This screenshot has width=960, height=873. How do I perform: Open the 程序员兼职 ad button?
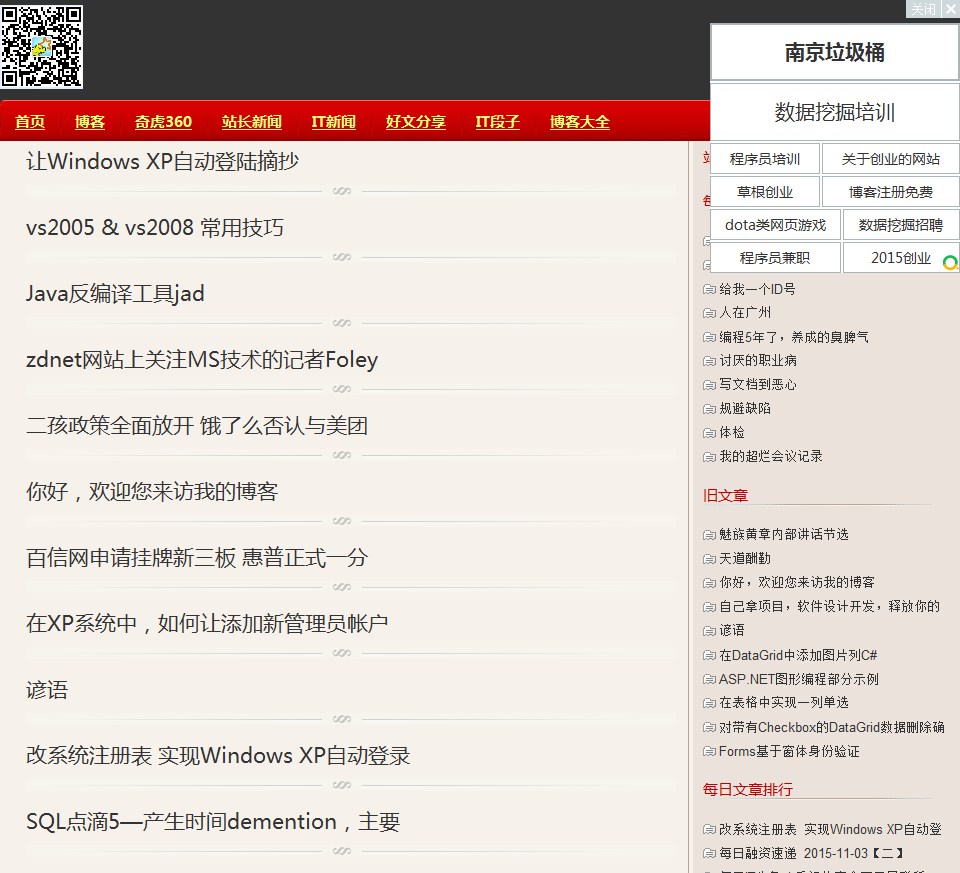point(775,258)
